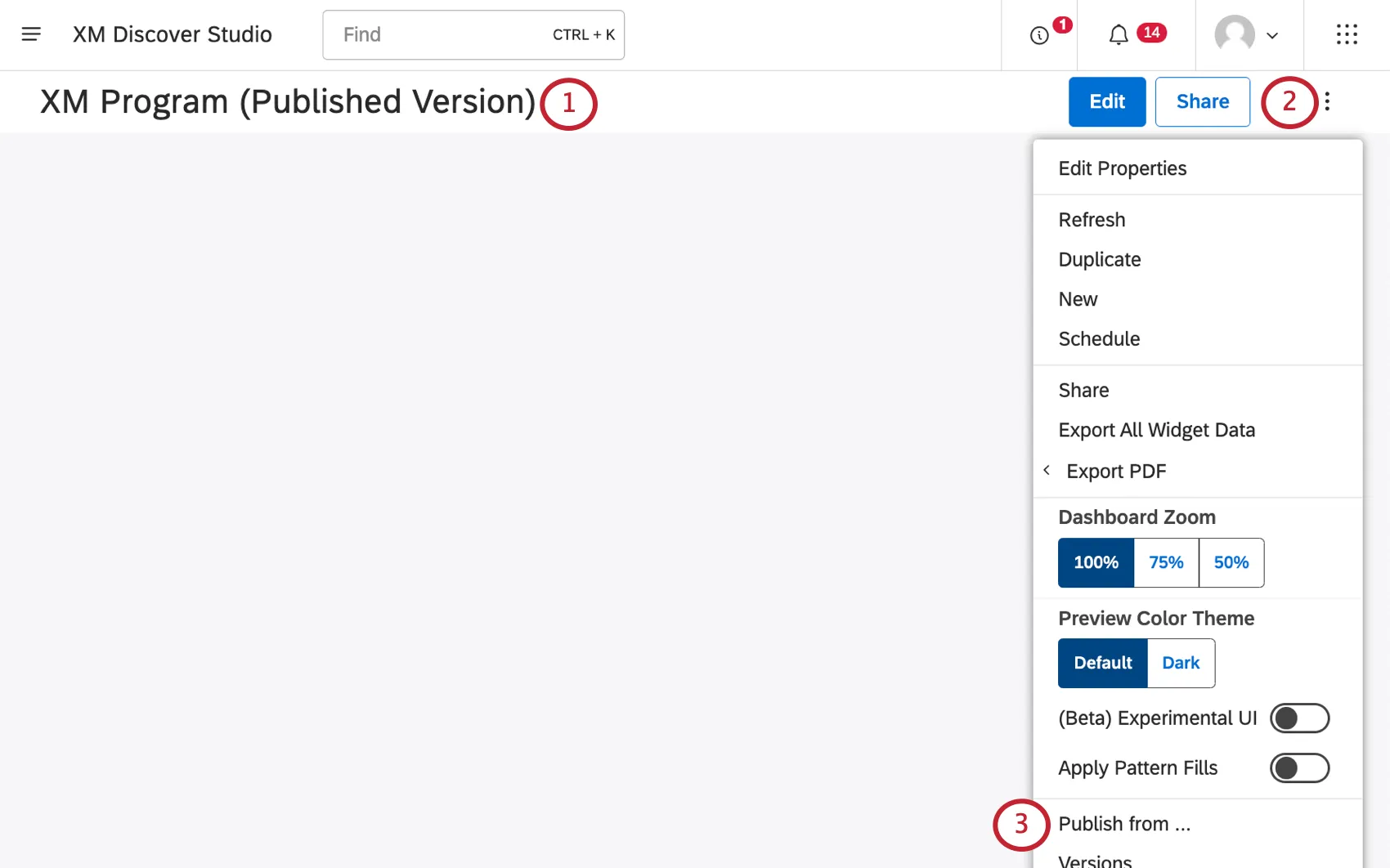Expand the account dropdown chevron
The width and height of the screenshot is (1390, 868).
tap(1272, 36)
